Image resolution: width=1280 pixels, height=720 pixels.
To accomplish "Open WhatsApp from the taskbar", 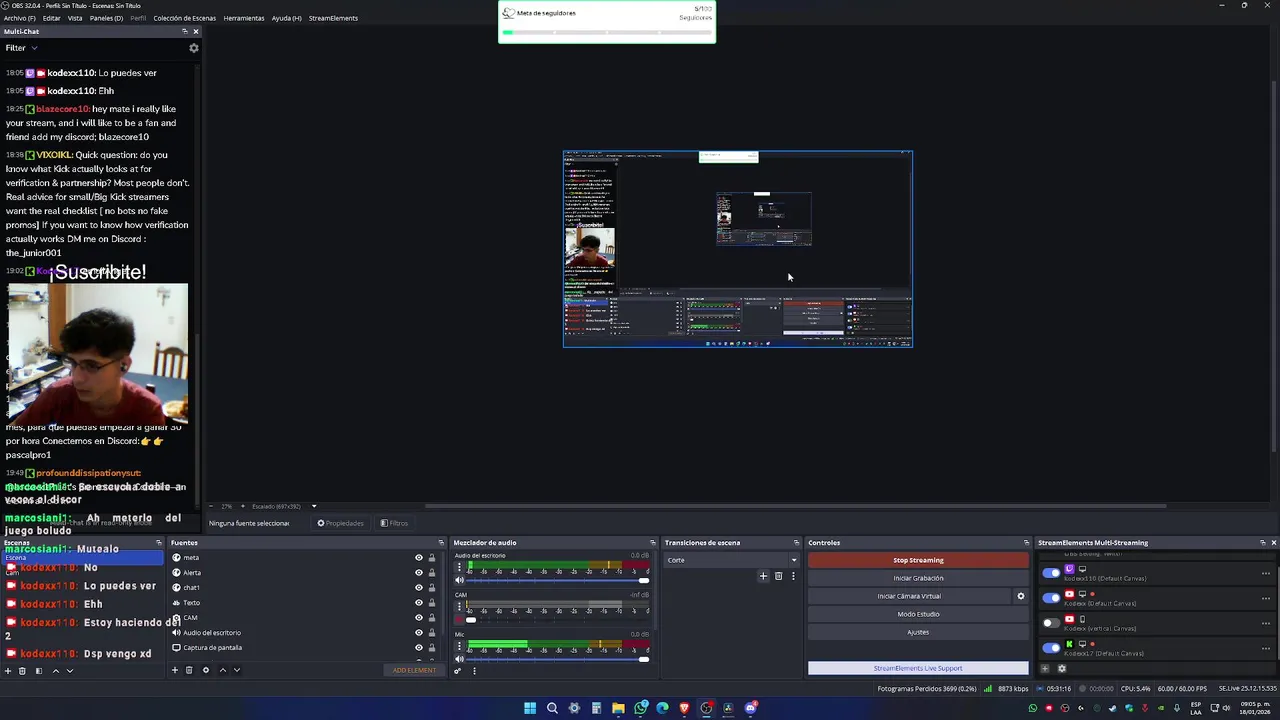I will (640, 708).
